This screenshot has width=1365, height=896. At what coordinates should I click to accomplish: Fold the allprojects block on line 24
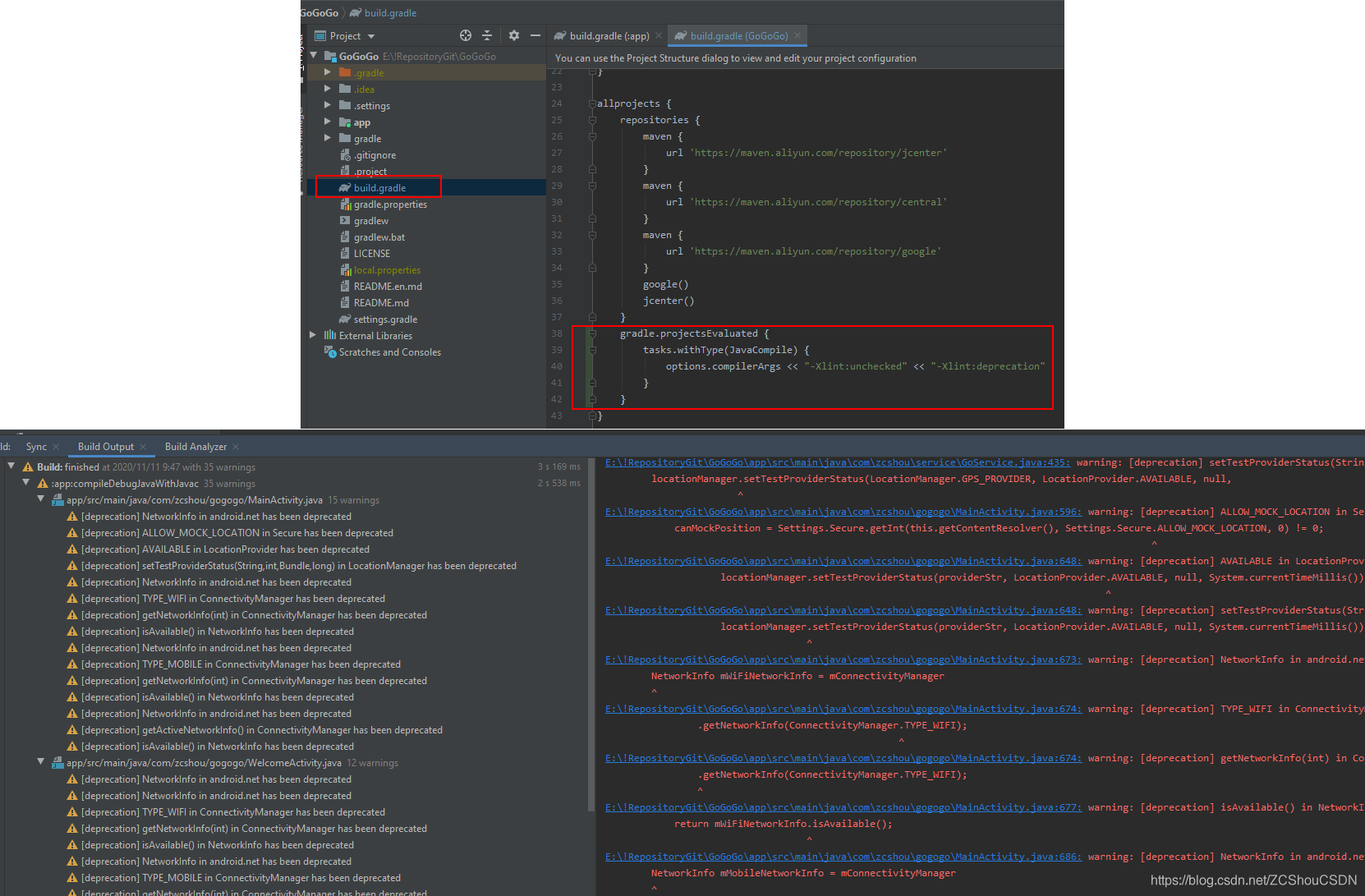[x=592, y=103]
